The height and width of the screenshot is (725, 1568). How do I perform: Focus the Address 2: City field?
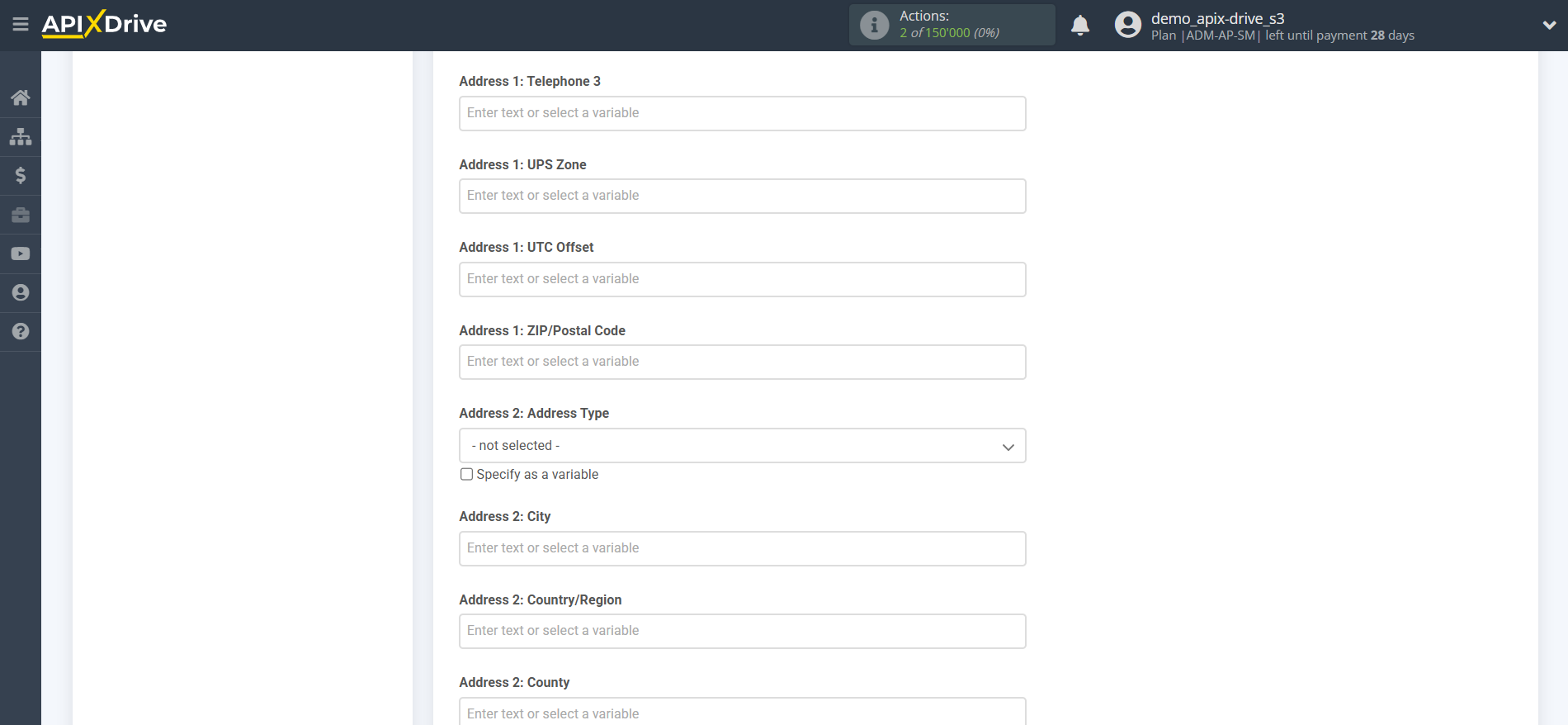(x=742, y=548)
